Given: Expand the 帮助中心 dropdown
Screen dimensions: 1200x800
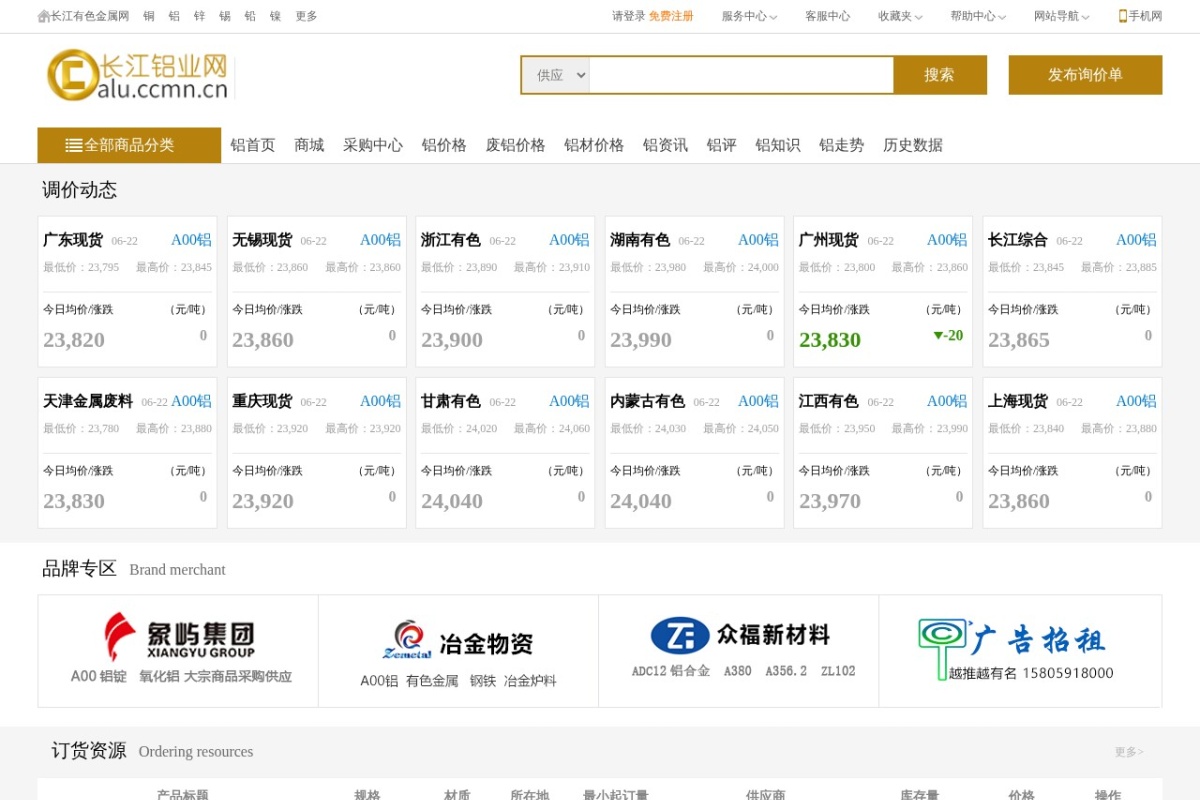Looking at the screenshot, I should click(x=978, y=16).
